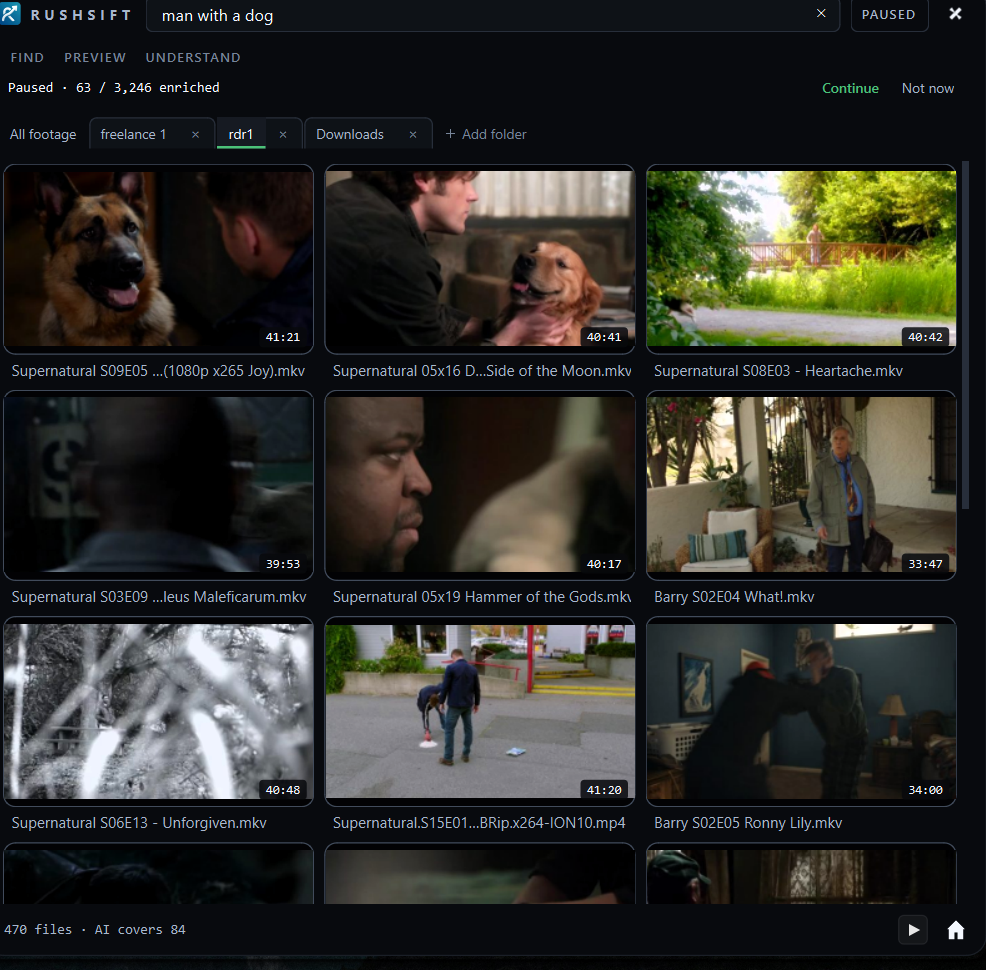986x970 pixels.
Task: Click filename 'Supernatural S09E05 ...(1080p x265 Joy).mkv'
Action: coord(158,371)
